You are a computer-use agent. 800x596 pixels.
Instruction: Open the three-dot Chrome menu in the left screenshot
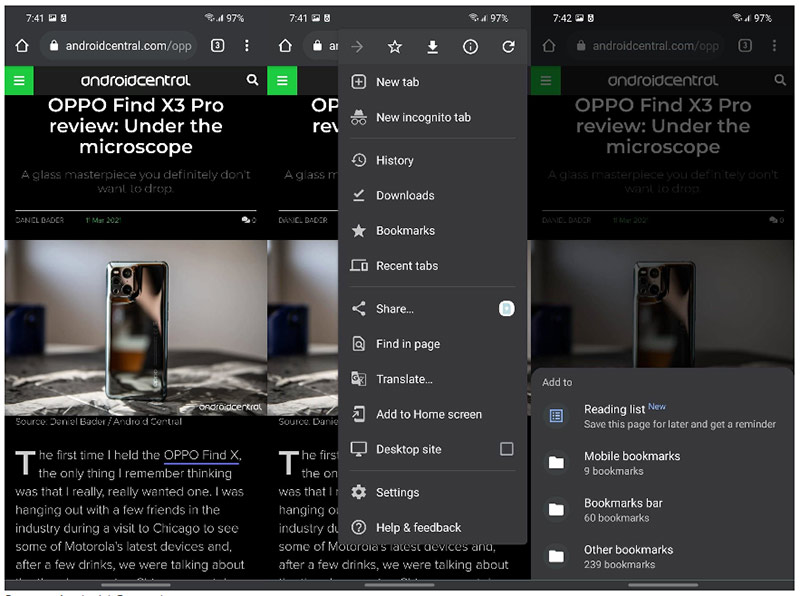(247, 46)
